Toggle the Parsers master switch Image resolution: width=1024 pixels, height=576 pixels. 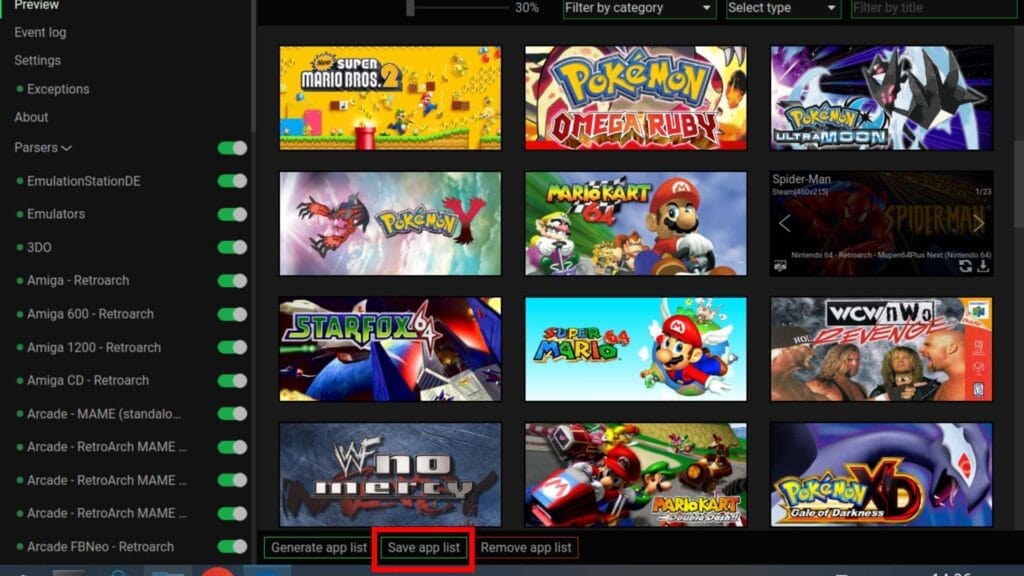pos(232,148)
